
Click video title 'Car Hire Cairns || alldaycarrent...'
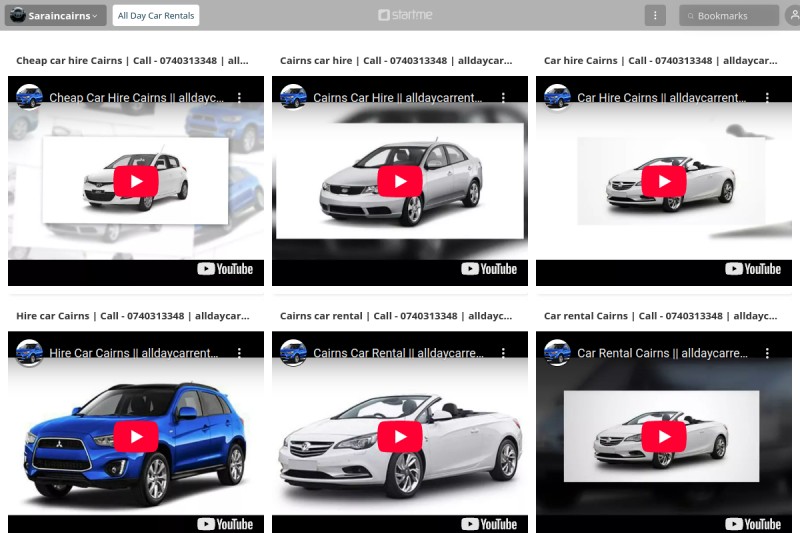(x=661, y=98)
